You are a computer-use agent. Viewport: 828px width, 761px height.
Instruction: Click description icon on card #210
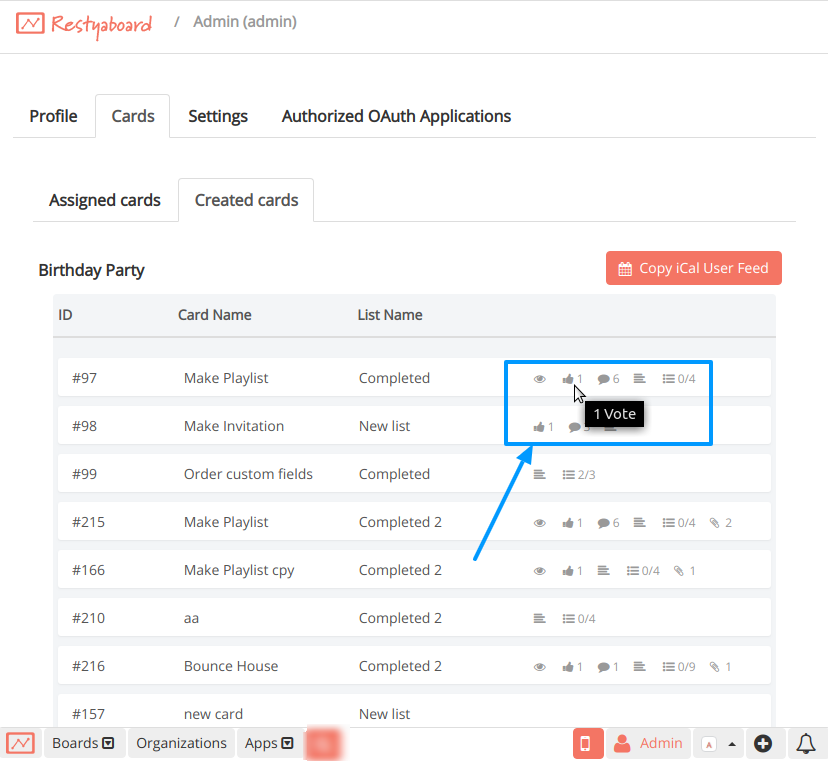pos(539,618)
